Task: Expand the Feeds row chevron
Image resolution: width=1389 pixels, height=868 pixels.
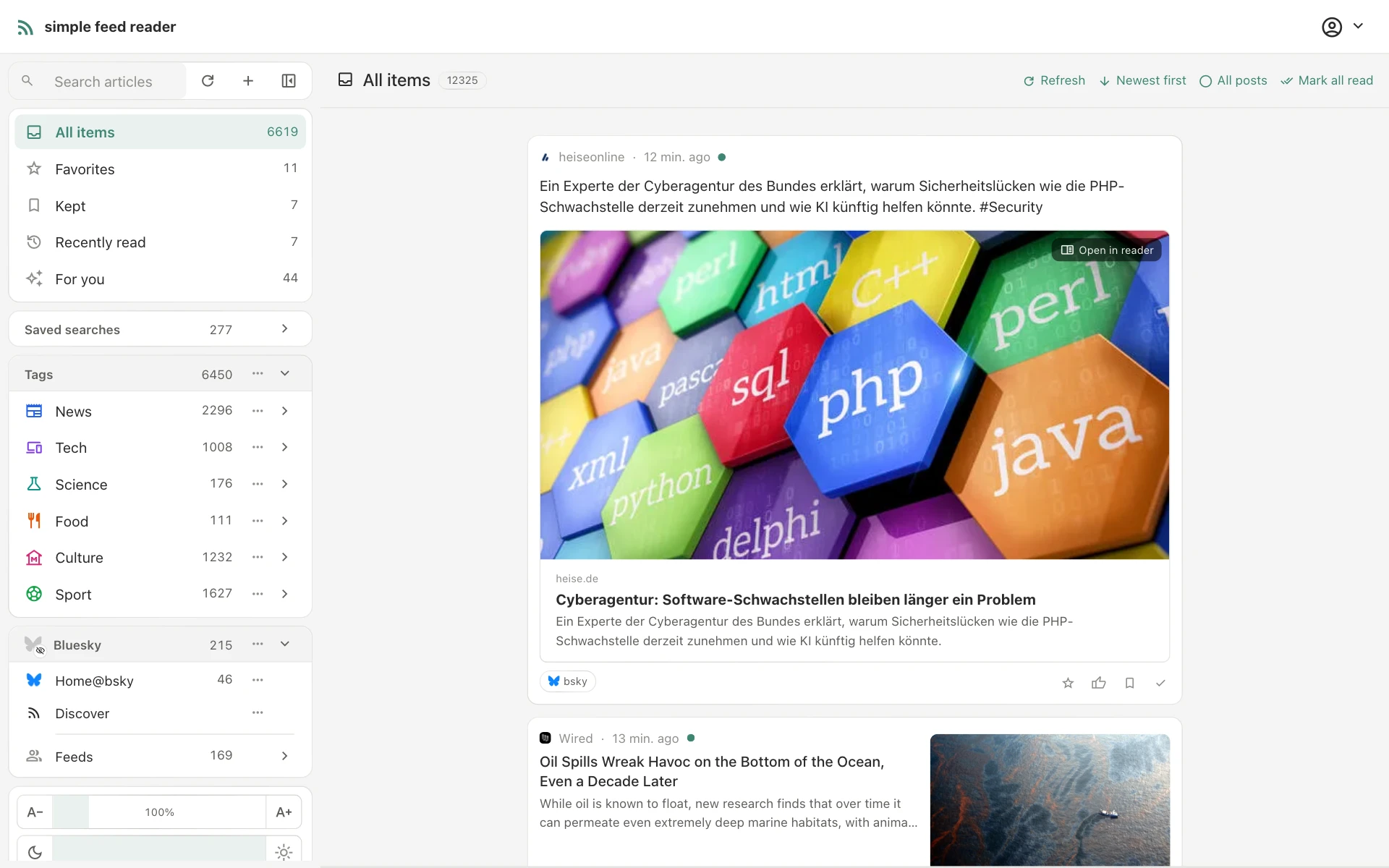Action: tap(285, 756)
